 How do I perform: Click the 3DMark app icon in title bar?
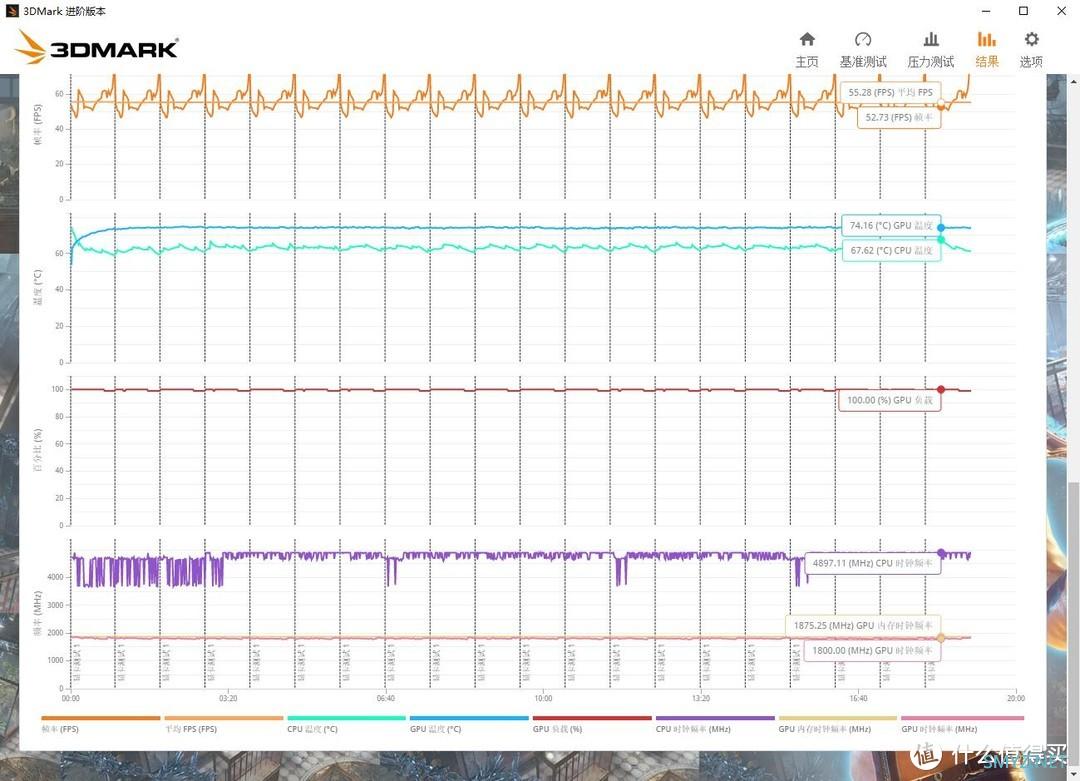(x=12, y=11)
